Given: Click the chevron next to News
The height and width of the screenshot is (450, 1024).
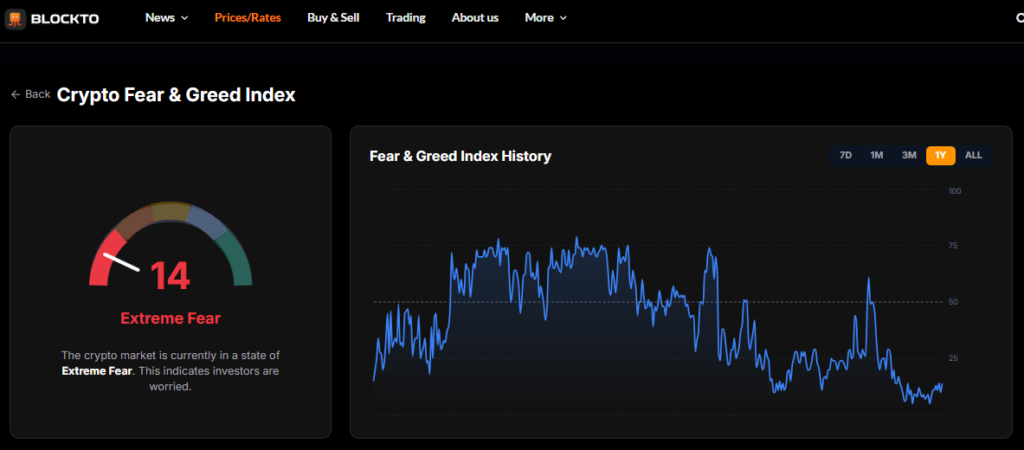Looking at the screenshot, I should [184, 18].
